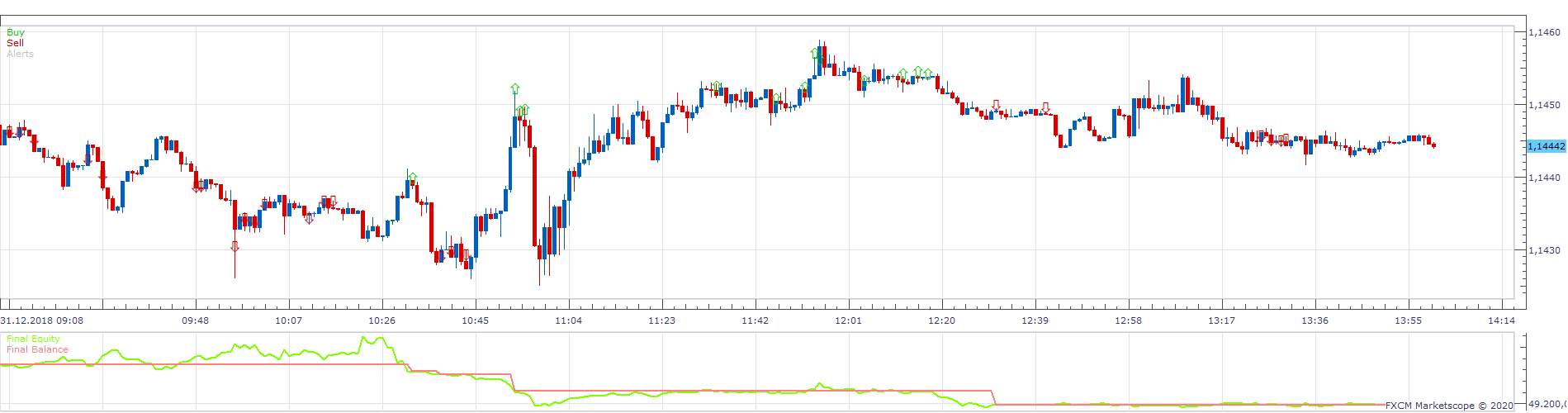Click the highlighted current price 1,14442
This screenshot has width=1568, height=413.
(1546, 146)
